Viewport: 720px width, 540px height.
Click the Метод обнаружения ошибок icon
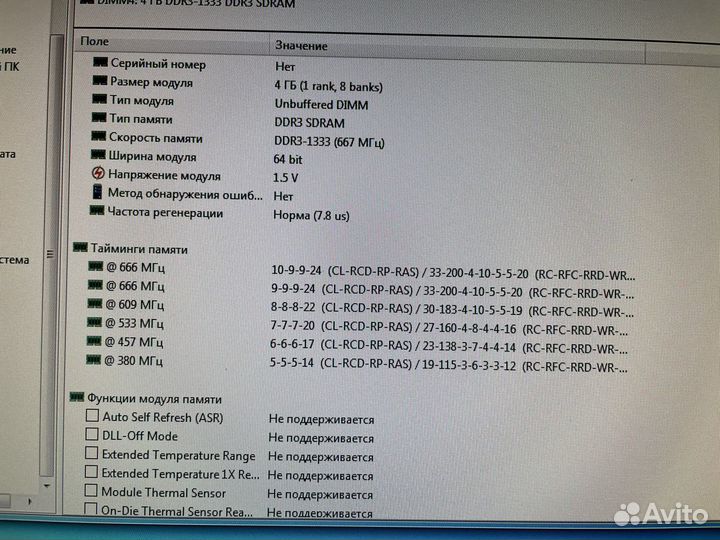click(98, 192)
